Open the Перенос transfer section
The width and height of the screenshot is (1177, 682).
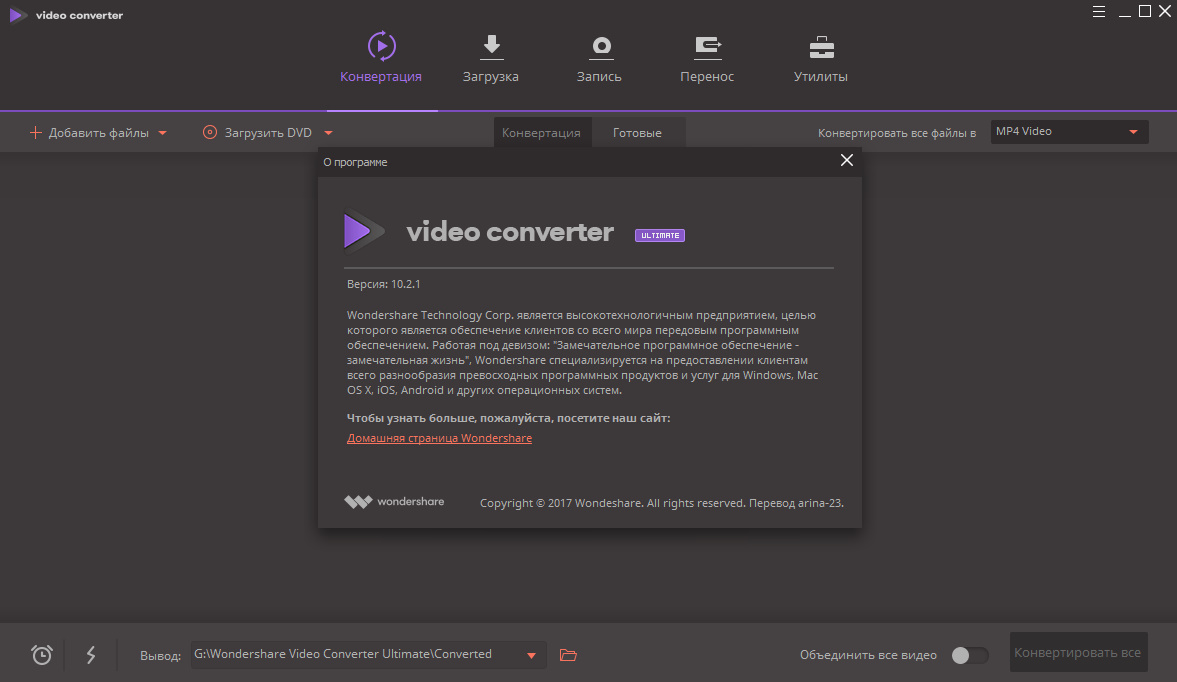(x=707, y=59)
